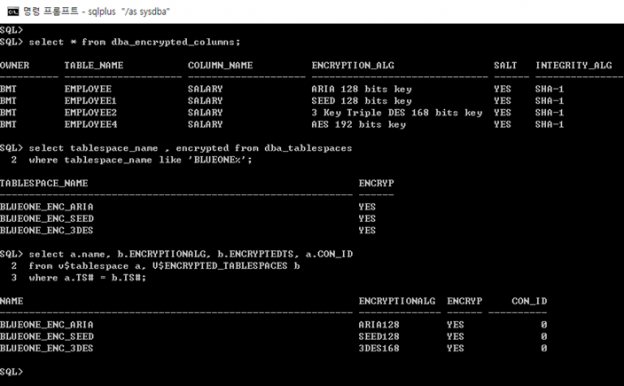Screen dimensions: 624x386
Task: Click the ARIA128 algorithm value
Action: [x=379, y=325]
